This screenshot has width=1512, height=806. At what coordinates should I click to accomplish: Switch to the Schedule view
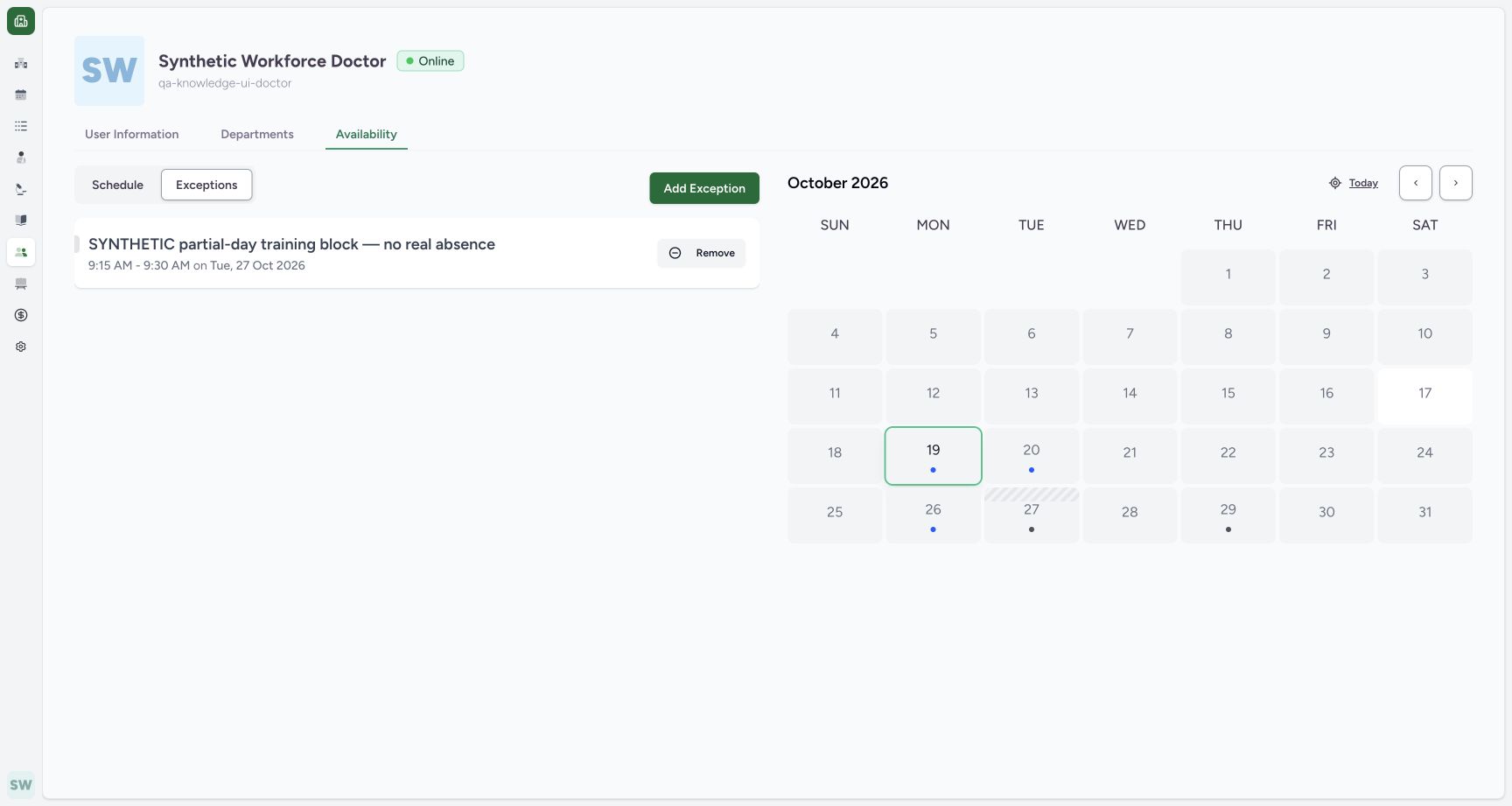click(117, 185)
